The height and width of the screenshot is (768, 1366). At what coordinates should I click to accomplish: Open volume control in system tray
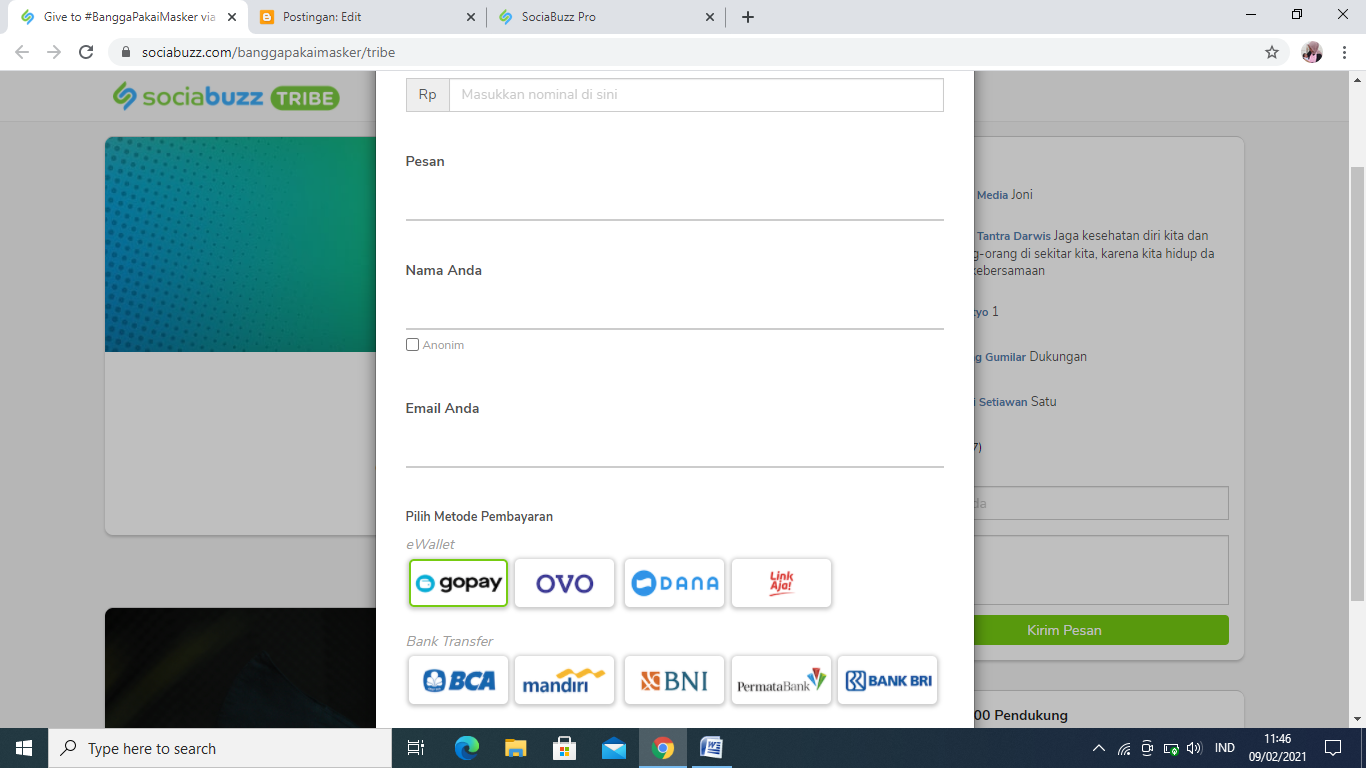pos(1193,748)
